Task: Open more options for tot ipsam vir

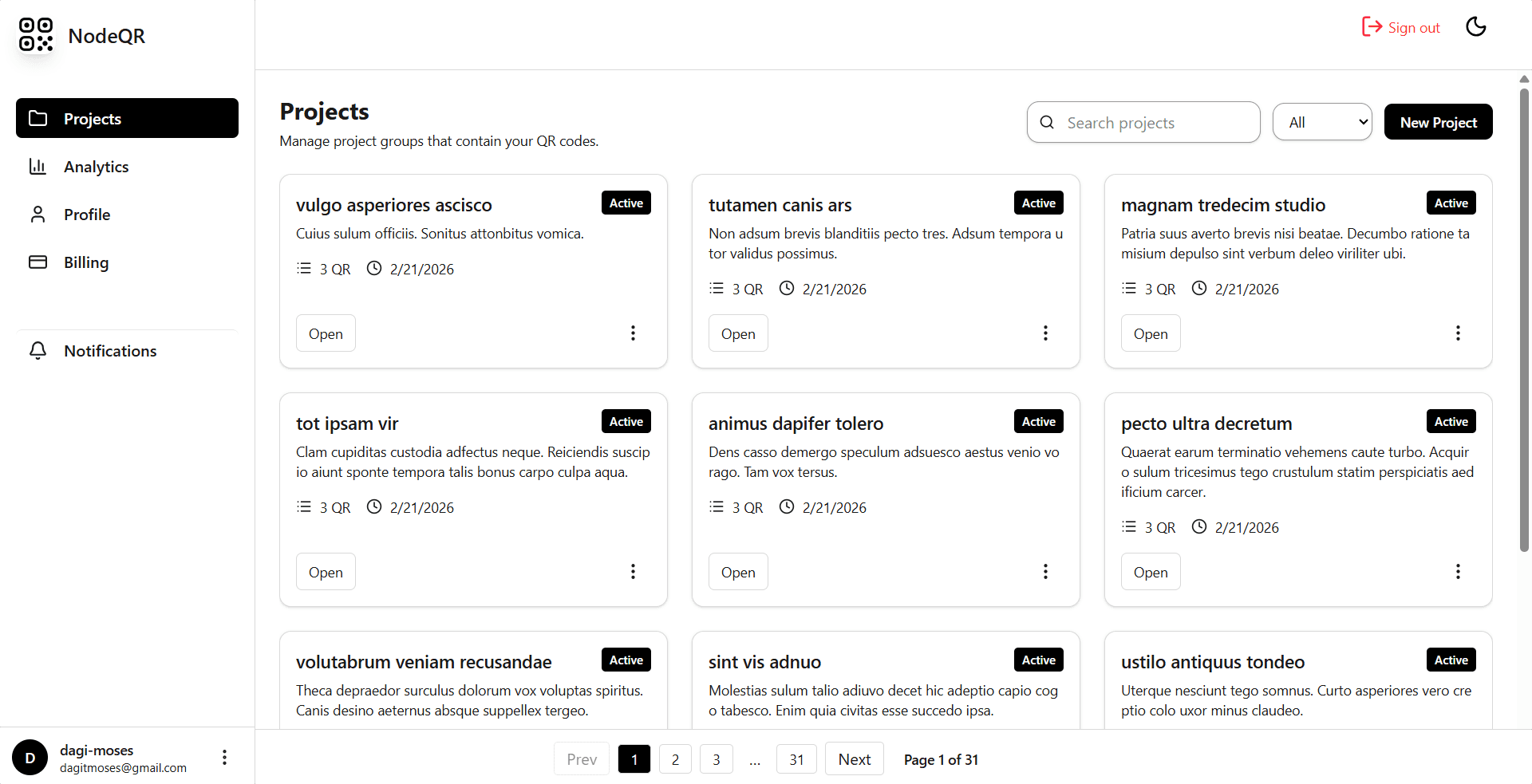Action: coord(633,571)
